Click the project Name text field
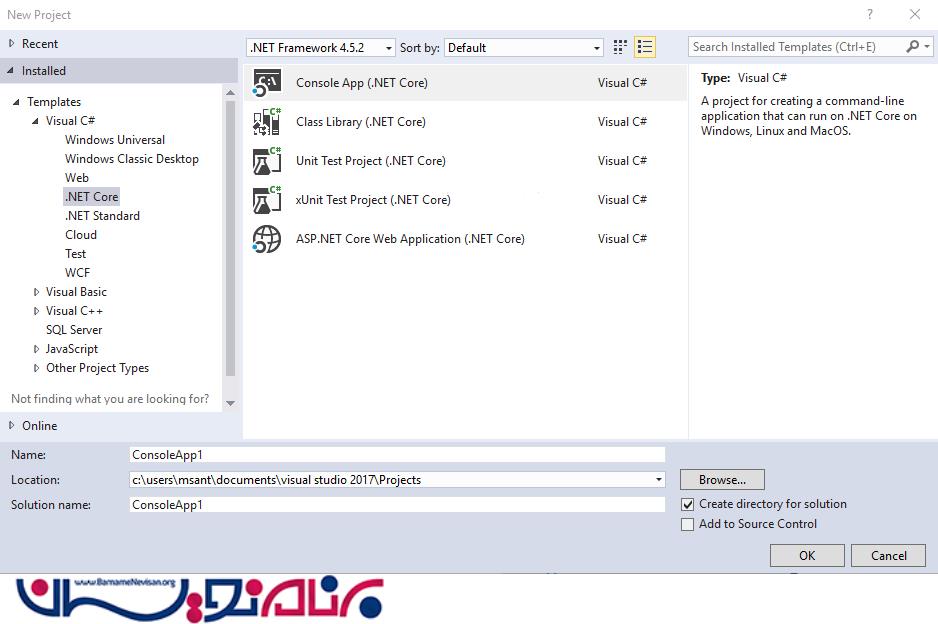The height and width of the screenshot is (624, 938). [397, 455]
